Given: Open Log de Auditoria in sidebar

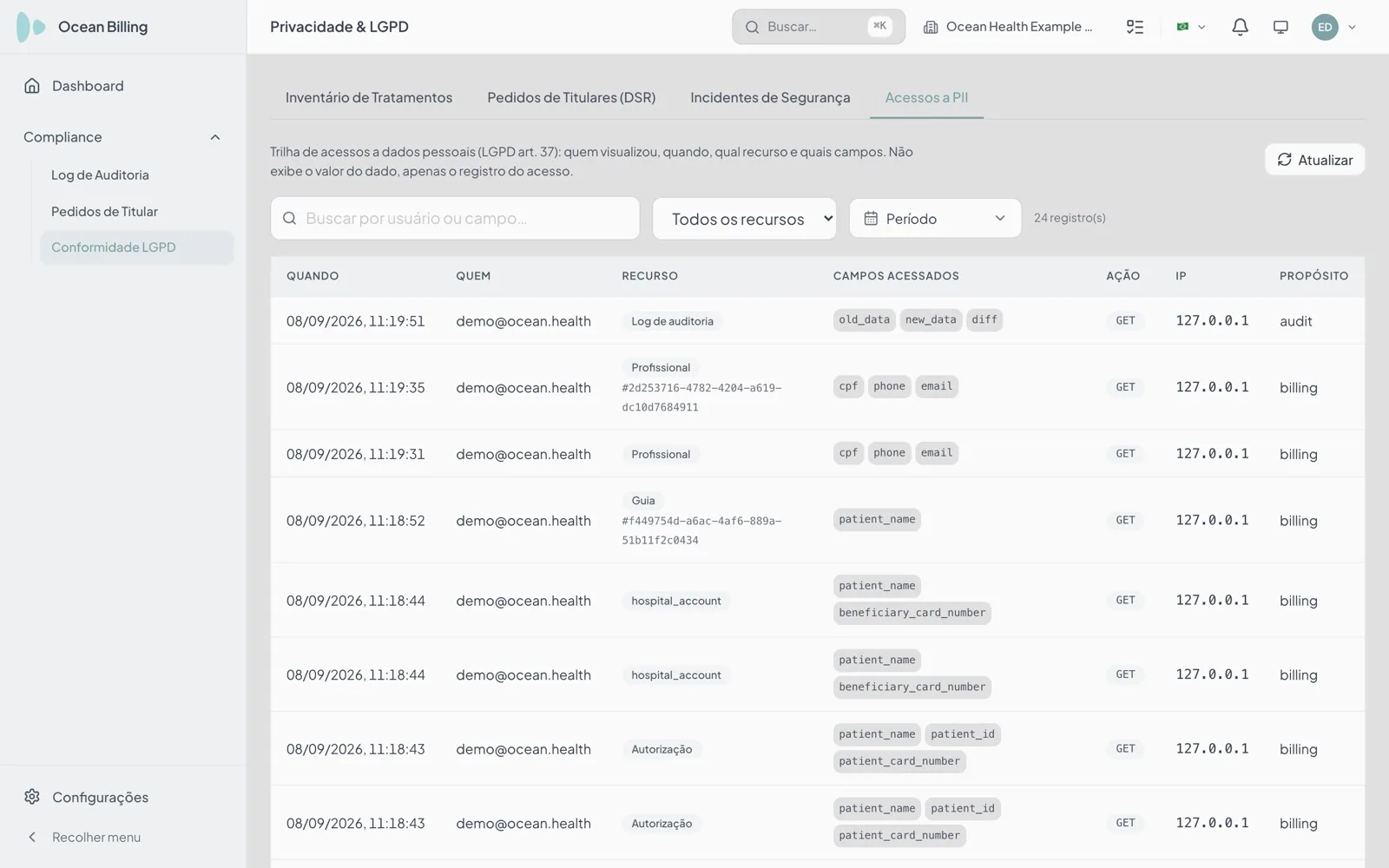Looking at the screenshot, I should (x=100, y=174).
